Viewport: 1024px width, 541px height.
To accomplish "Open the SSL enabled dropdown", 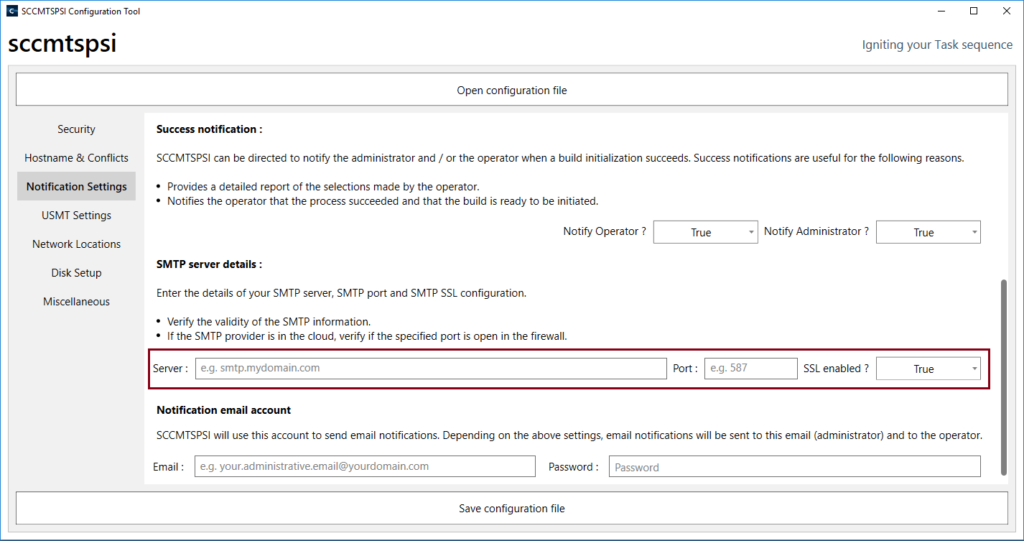I will 928,369.
